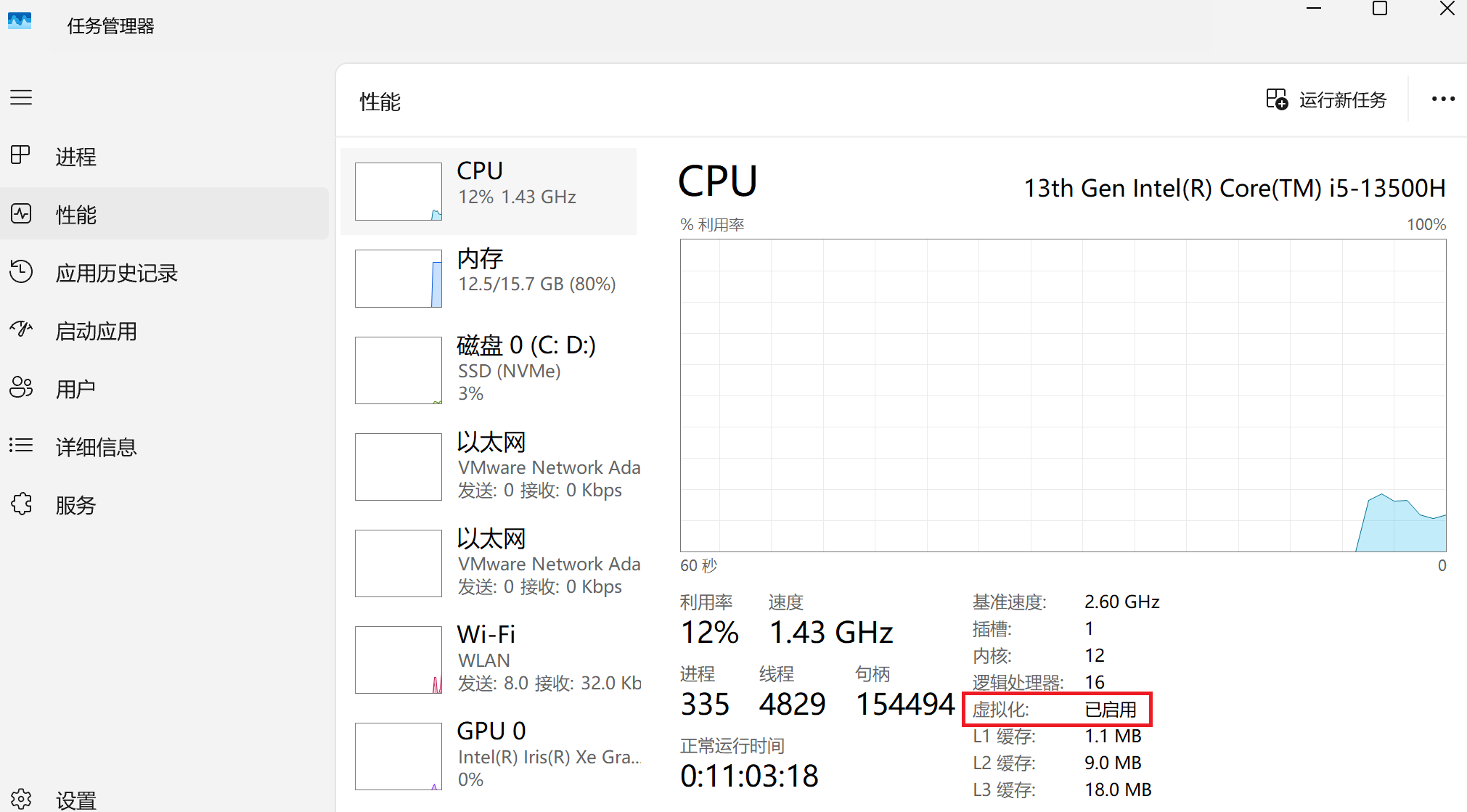The image size is (1467, 812).
Task: Open the 详细信息 details list icon
Action: (x=21, y=446)
